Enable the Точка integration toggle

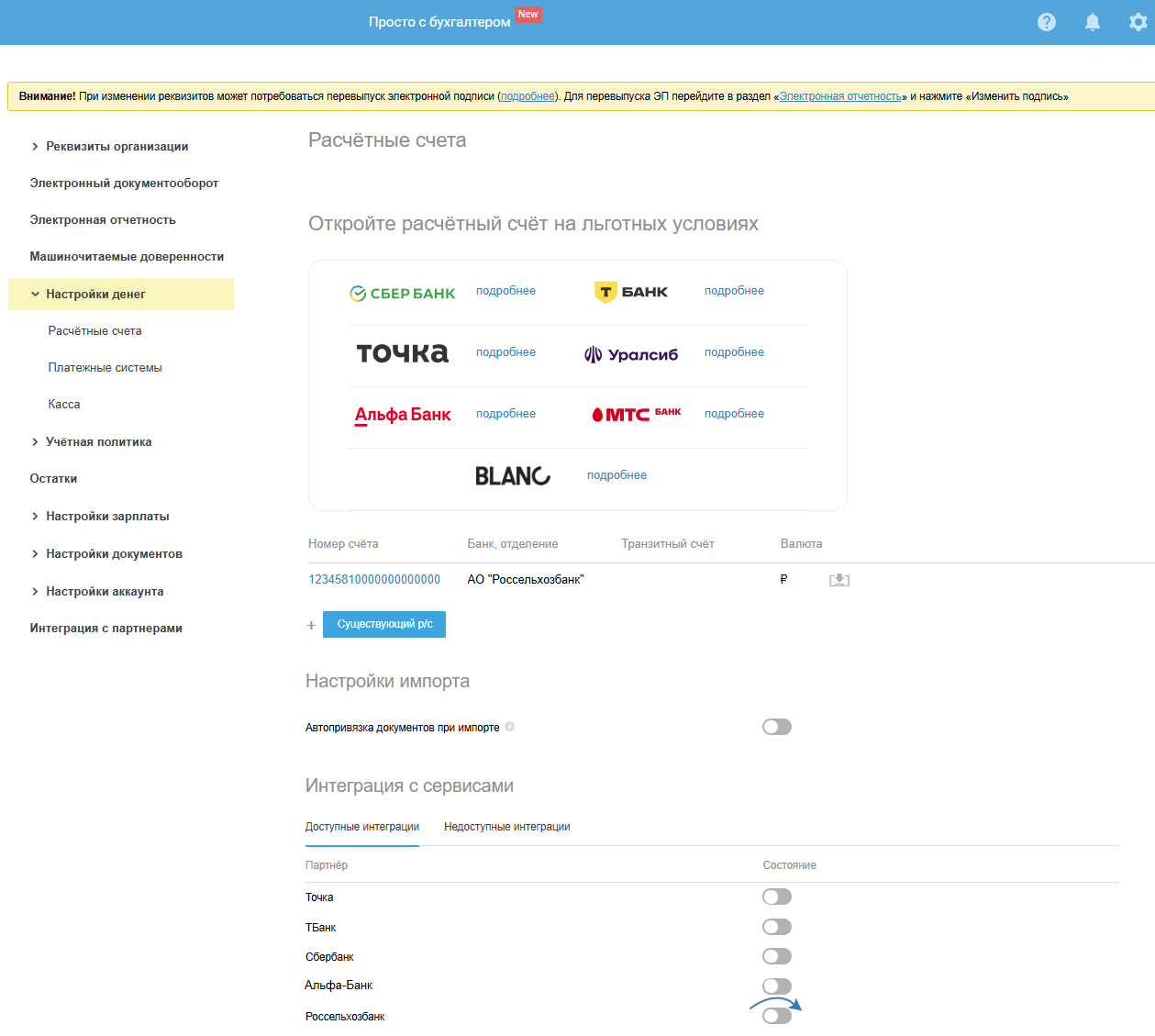[777, 897]
